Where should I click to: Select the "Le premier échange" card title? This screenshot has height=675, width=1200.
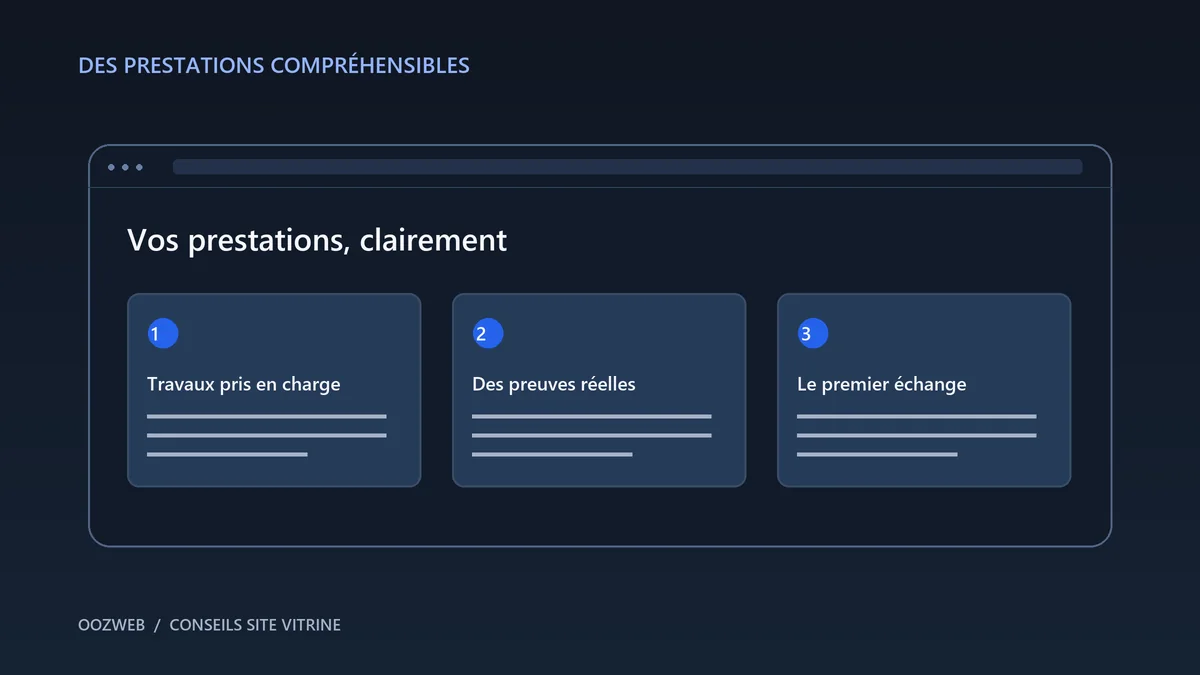tap(882, 384)
